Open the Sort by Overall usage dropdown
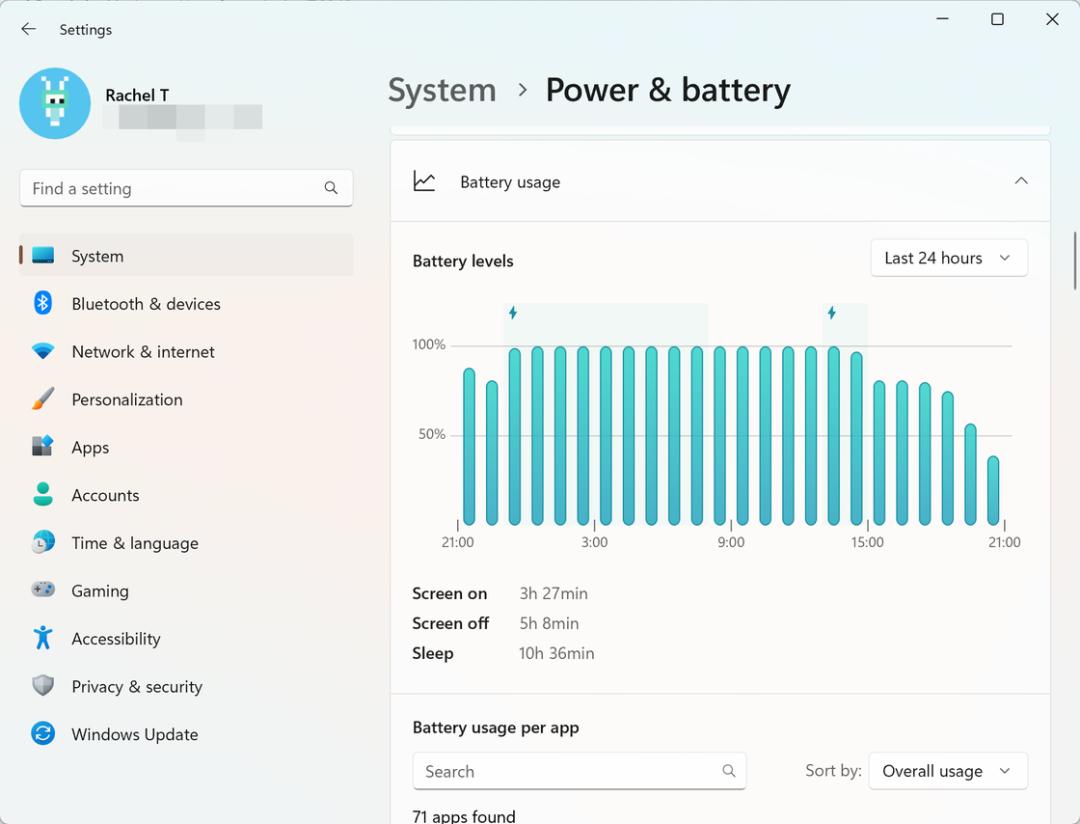Viewport: 1080px width, 824px height. click(x=948, y=771)
